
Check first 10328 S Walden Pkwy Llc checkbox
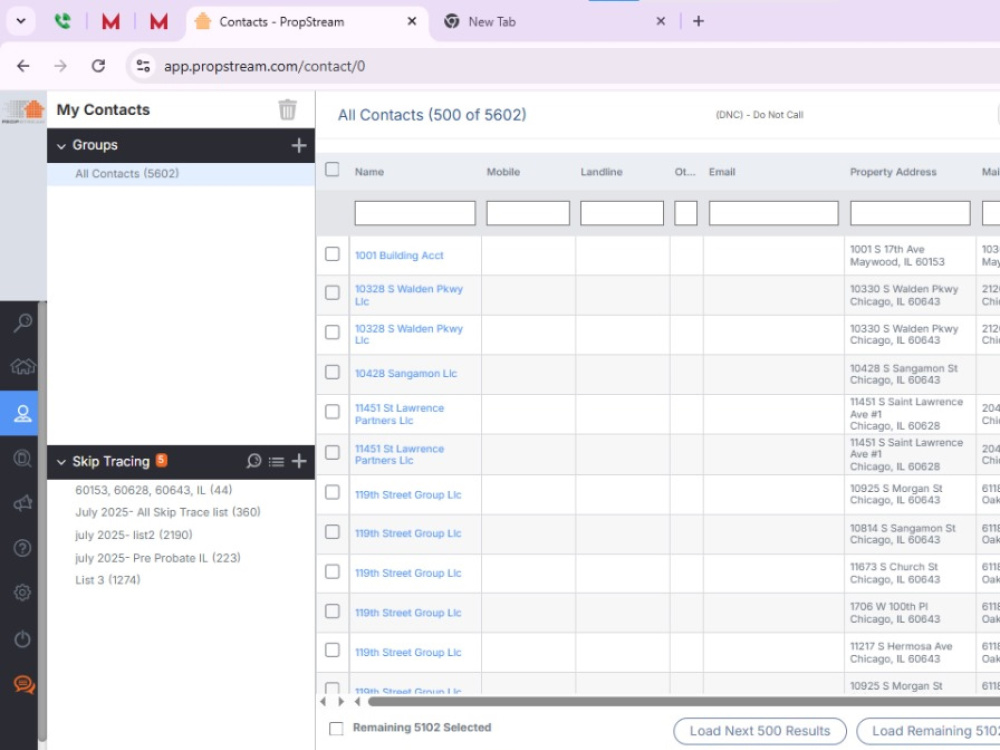click(x=332, y=293)
